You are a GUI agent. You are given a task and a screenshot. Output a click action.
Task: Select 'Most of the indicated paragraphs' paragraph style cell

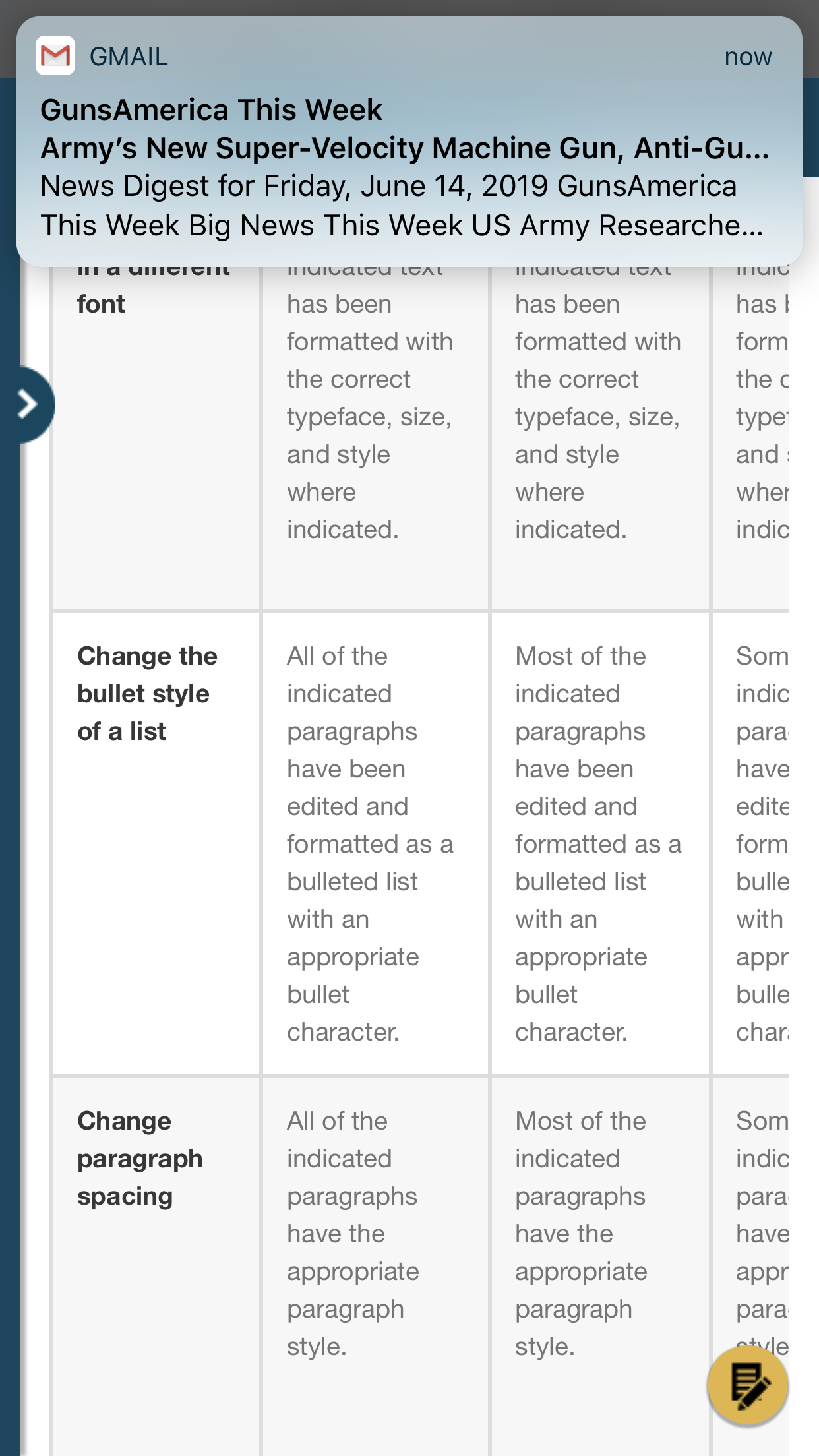pyautogui.click(x=600, y=1266)
